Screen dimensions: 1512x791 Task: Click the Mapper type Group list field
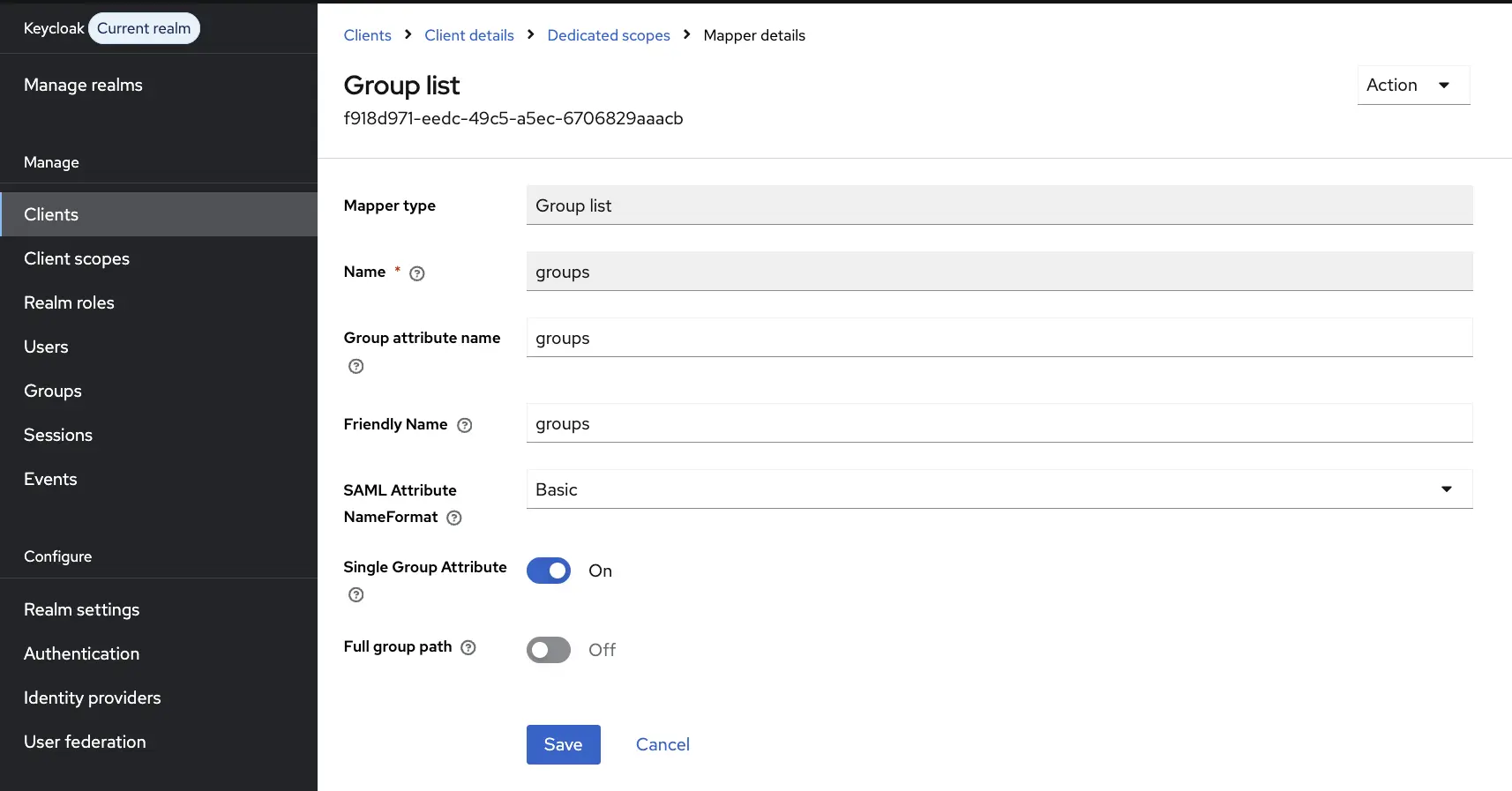tap(999, 205)
